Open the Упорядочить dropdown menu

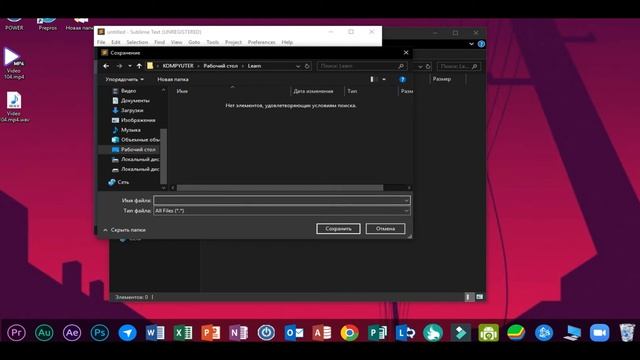(x=124, y=79)
